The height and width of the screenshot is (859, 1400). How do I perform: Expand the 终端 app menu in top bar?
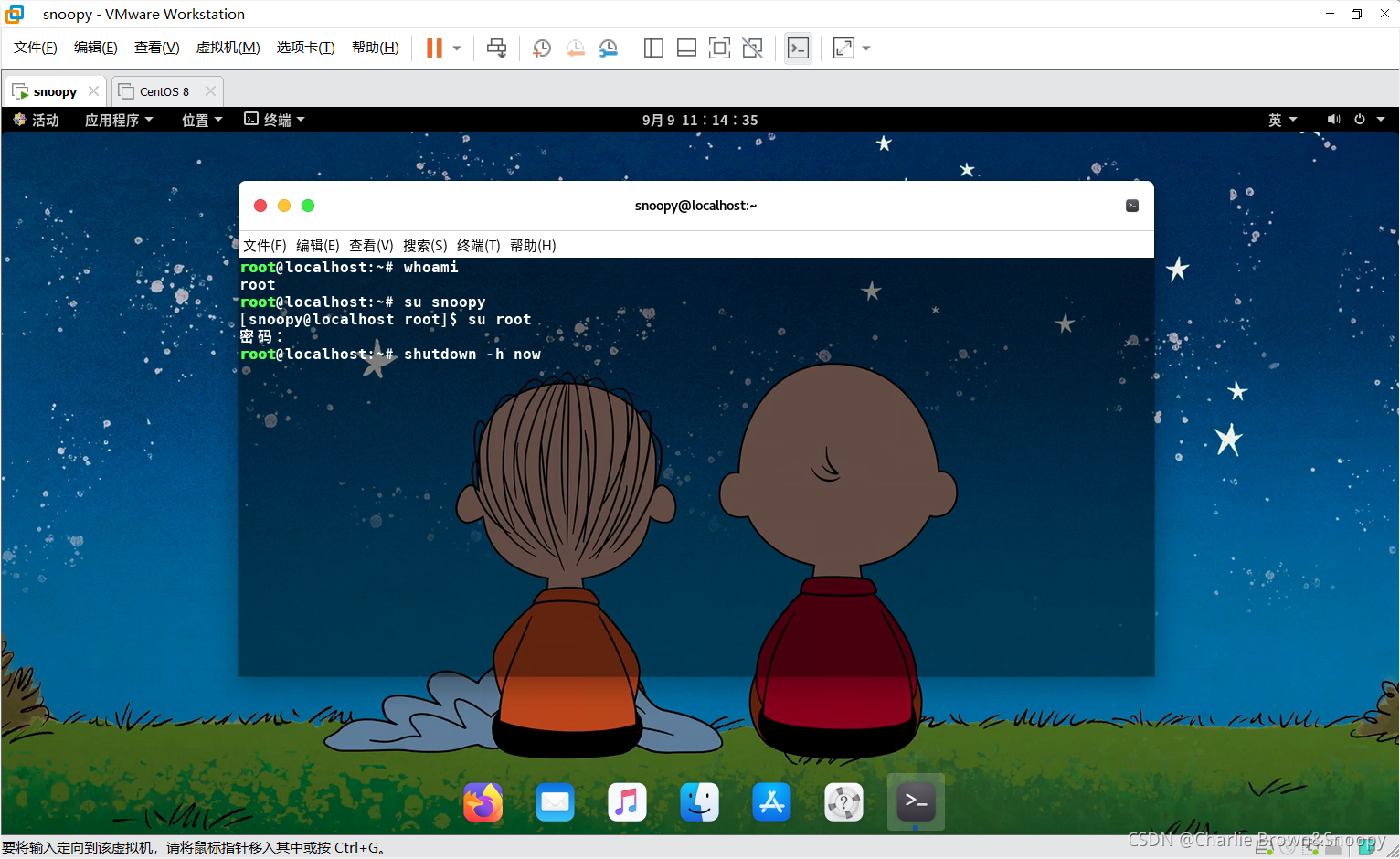[274, 120]
